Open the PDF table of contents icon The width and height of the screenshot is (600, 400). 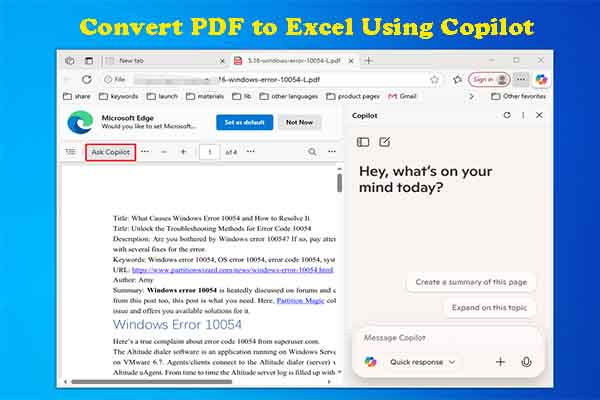[x=71, y=152]
